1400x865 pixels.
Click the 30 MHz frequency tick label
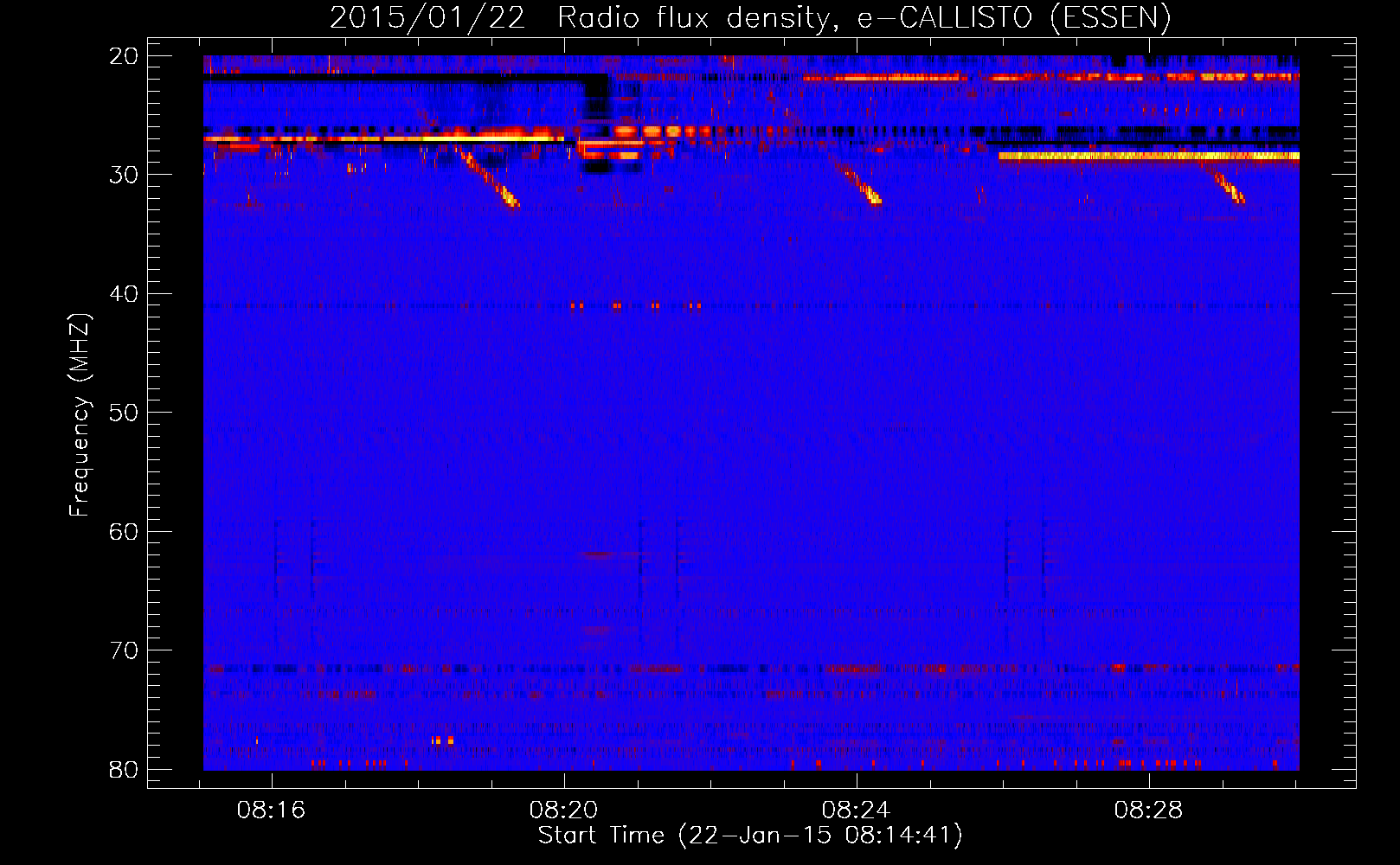124,175
